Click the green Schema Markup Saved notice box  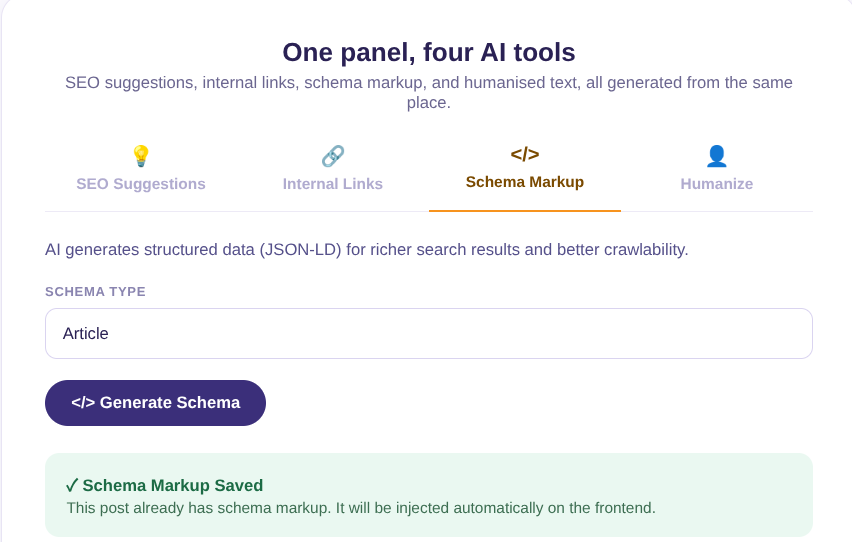pos(429,495)
